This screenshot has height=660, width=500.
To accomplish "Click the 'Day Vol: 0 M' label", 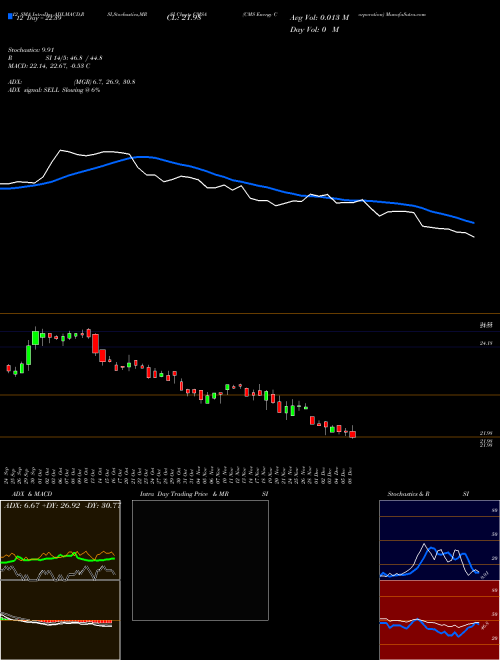I will click(x=314, y=30).
